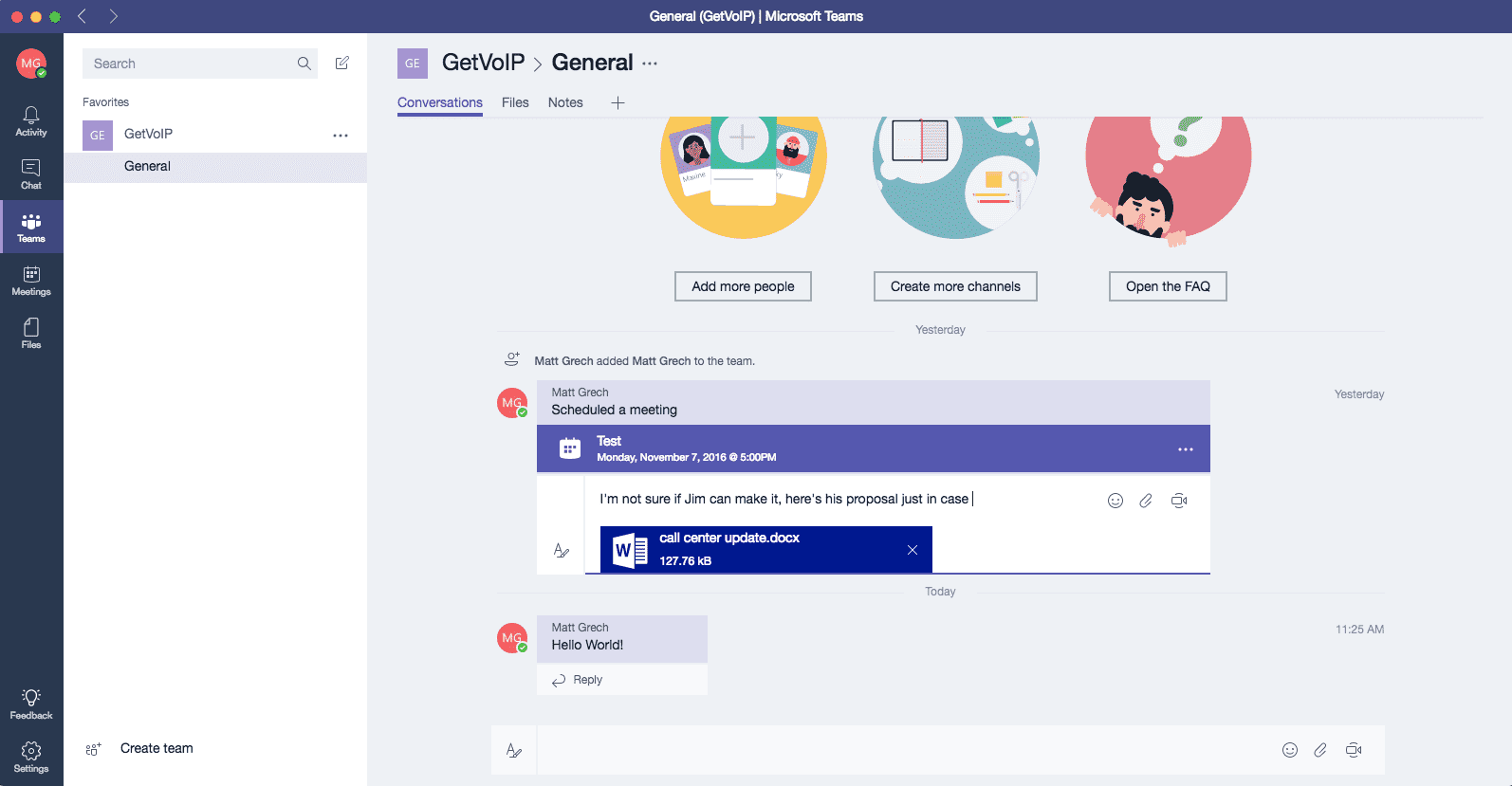Switch to the Files tab
The image size is (1512, 786).
tap(515, 102)
